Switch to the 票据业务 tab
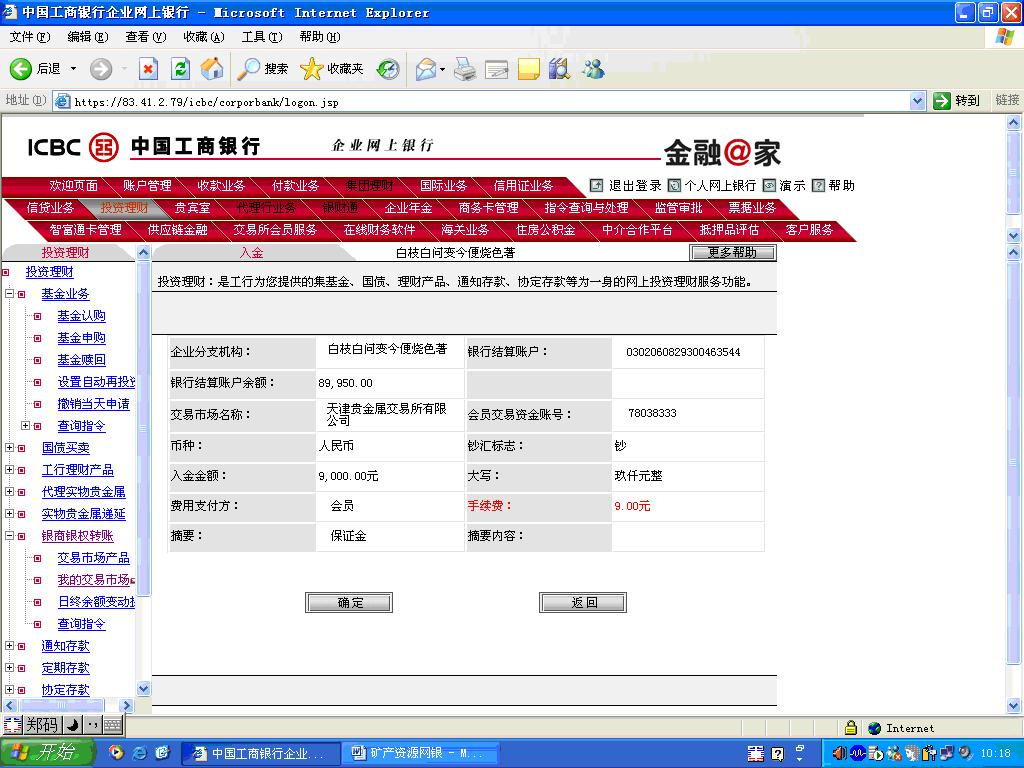This screenshot has width=1024, height=768. click(x=752, y=208)
